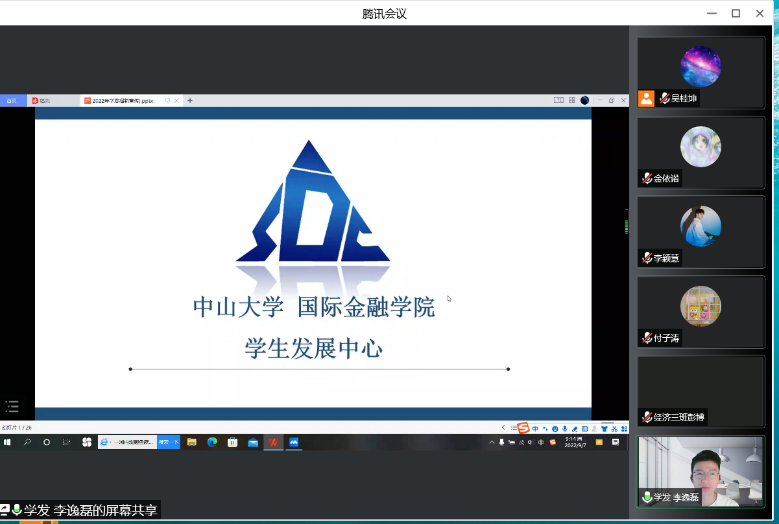Click the Sogou input method S icon

(x=522, y=428)
